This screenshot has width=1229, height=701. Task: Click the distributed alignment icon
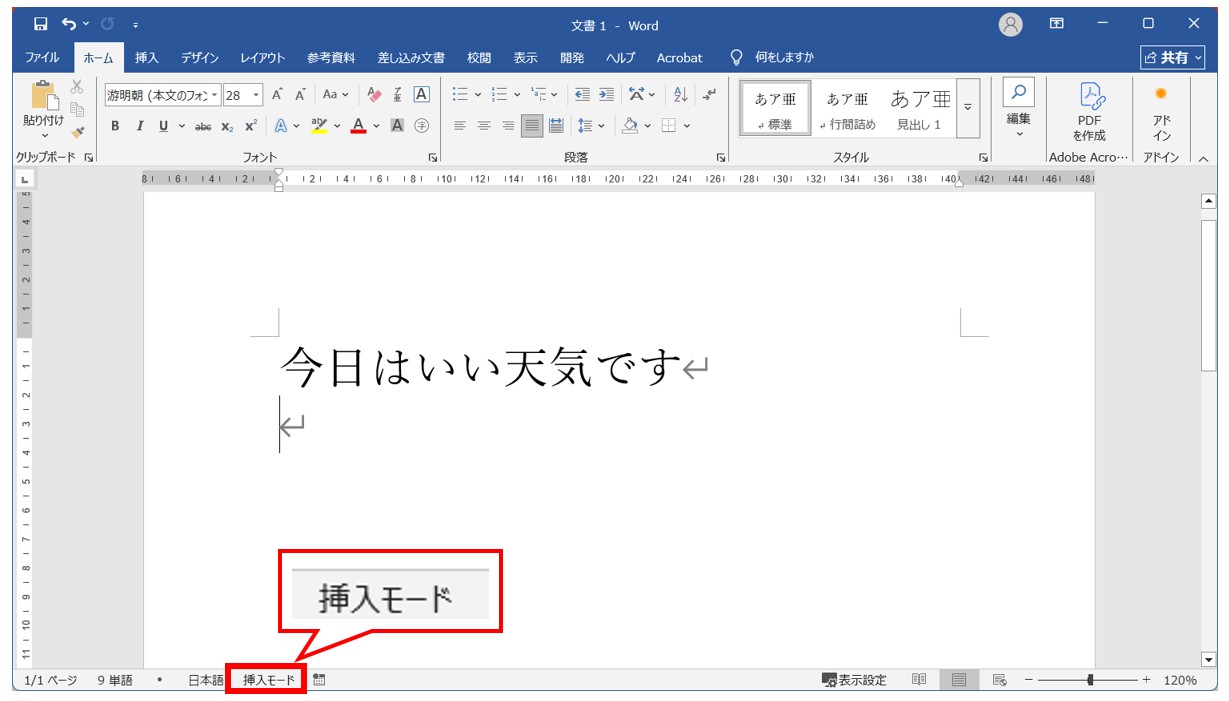coord(556,126)
